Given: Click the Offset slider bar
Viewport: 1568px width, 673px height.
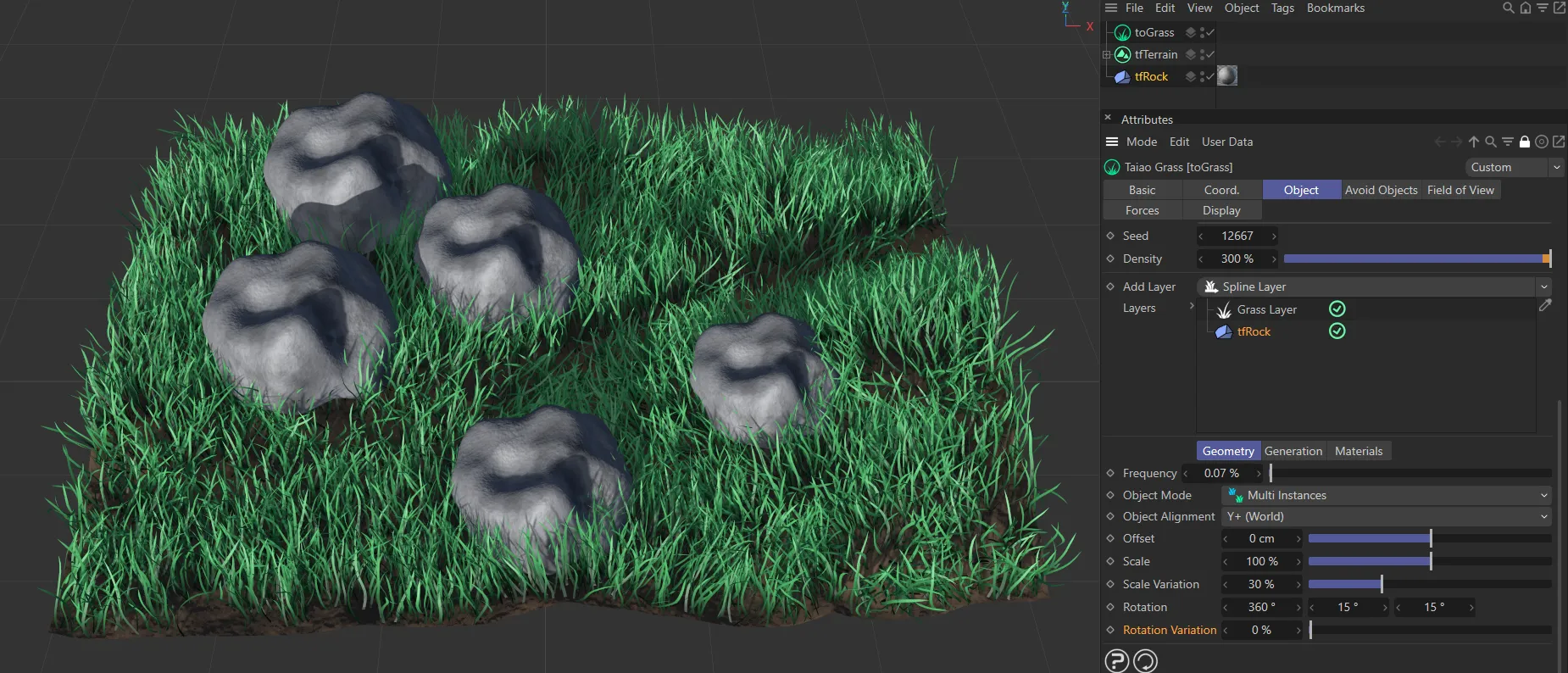Looking at the screenshot, I should pos(1430,538).
